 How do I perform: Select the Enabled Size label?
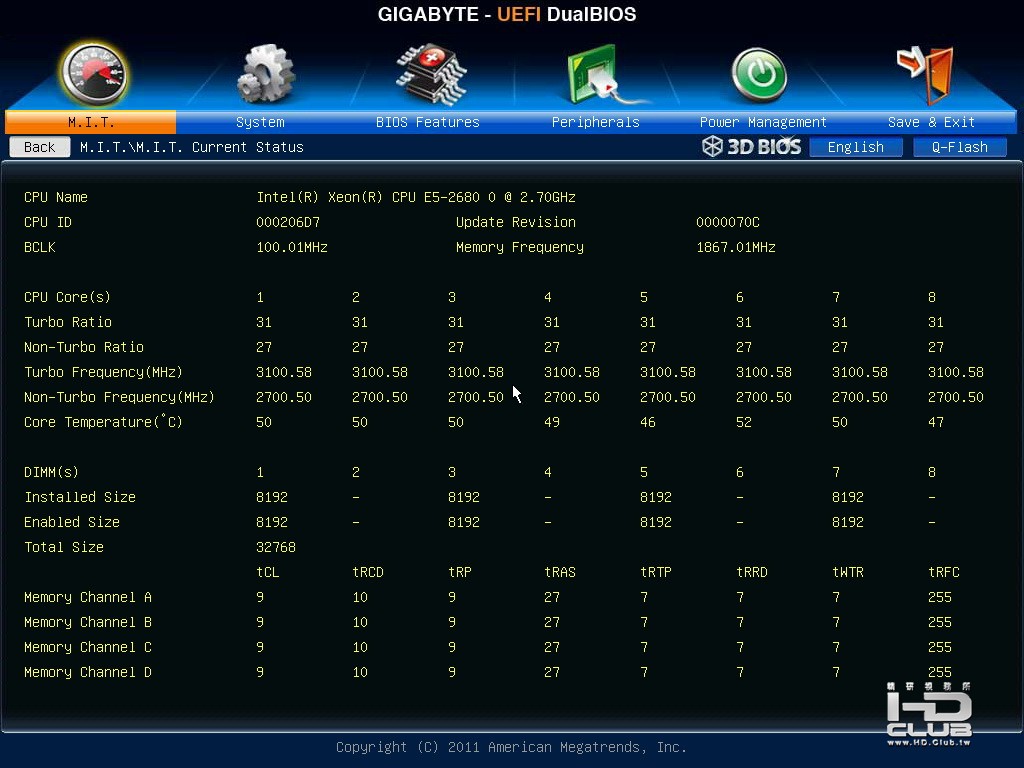tap(72, 522)
